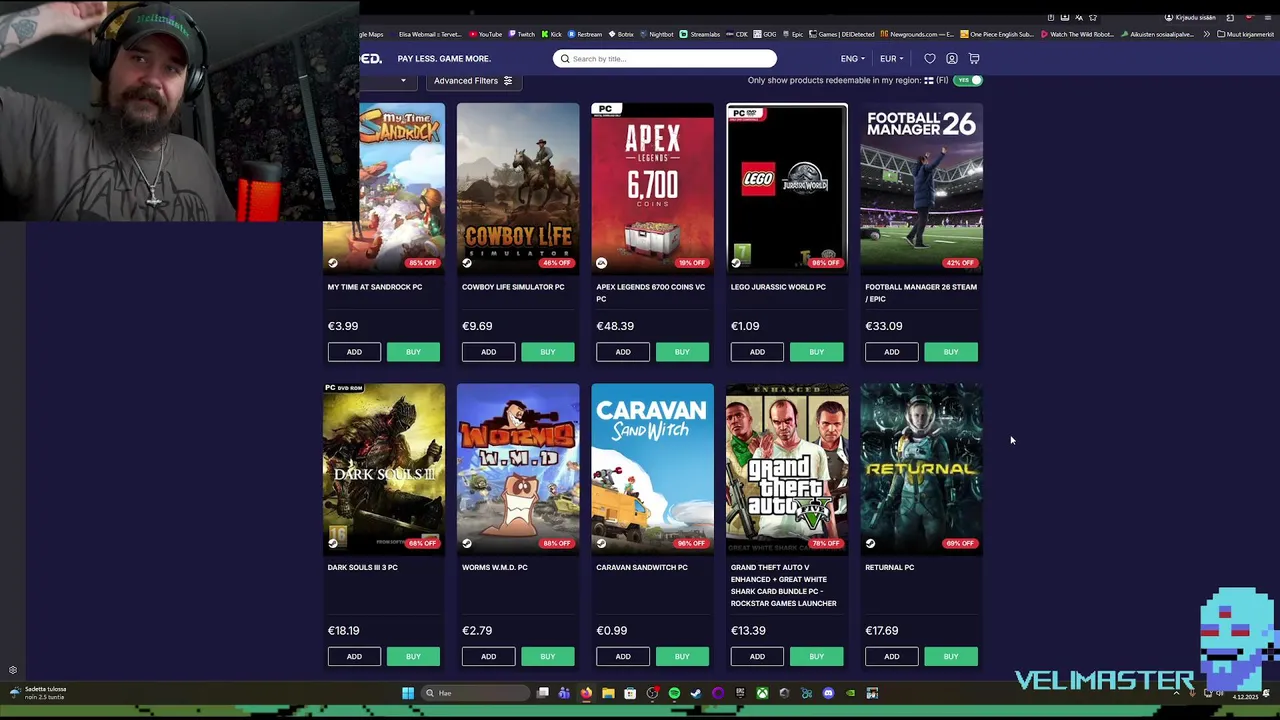The height and width of the screenshot is (720, 1280).
Task: Open the ENG language dropdown
Action: pyautogui.click(x=853, y=59)
